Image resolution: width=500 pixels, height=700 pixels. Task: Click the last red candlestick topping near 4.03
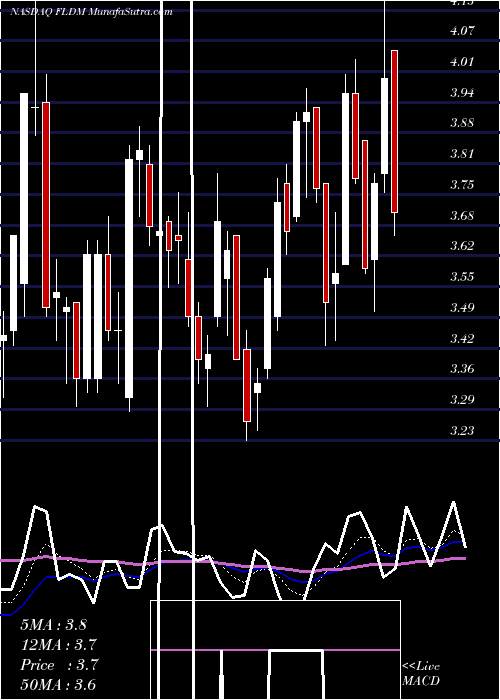(394, 131)
